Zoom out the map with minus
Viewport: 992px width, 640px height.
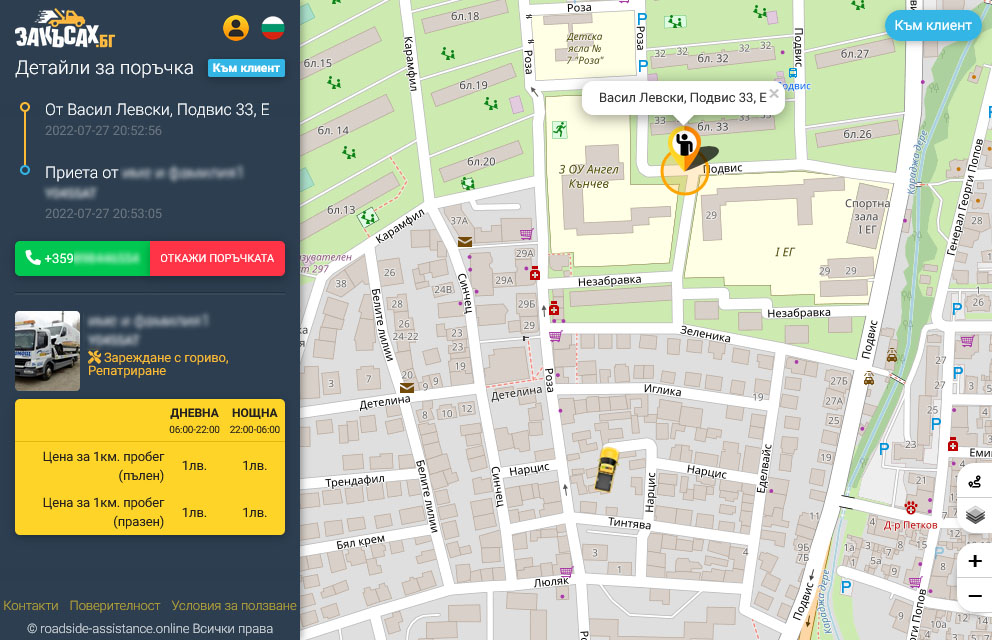pos(975,596)
